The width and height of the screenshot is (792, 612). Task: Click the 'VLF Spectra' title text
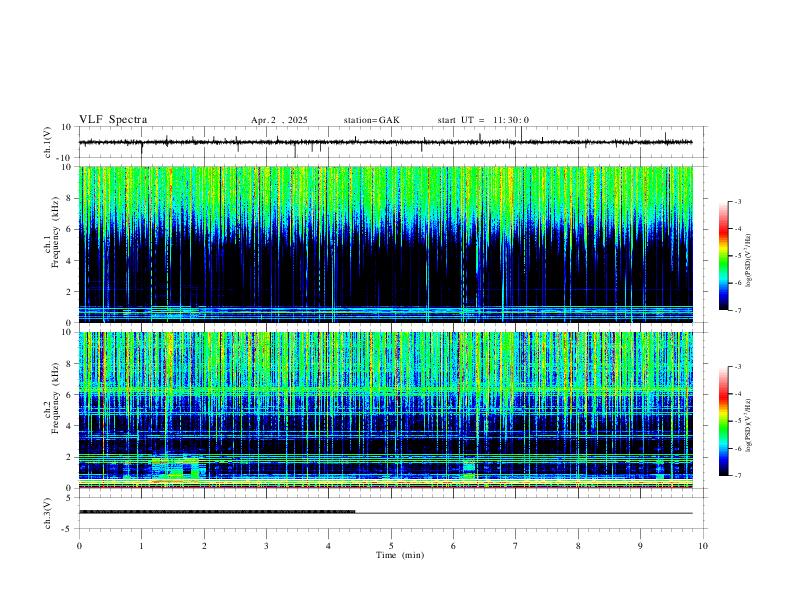point(113,120)
